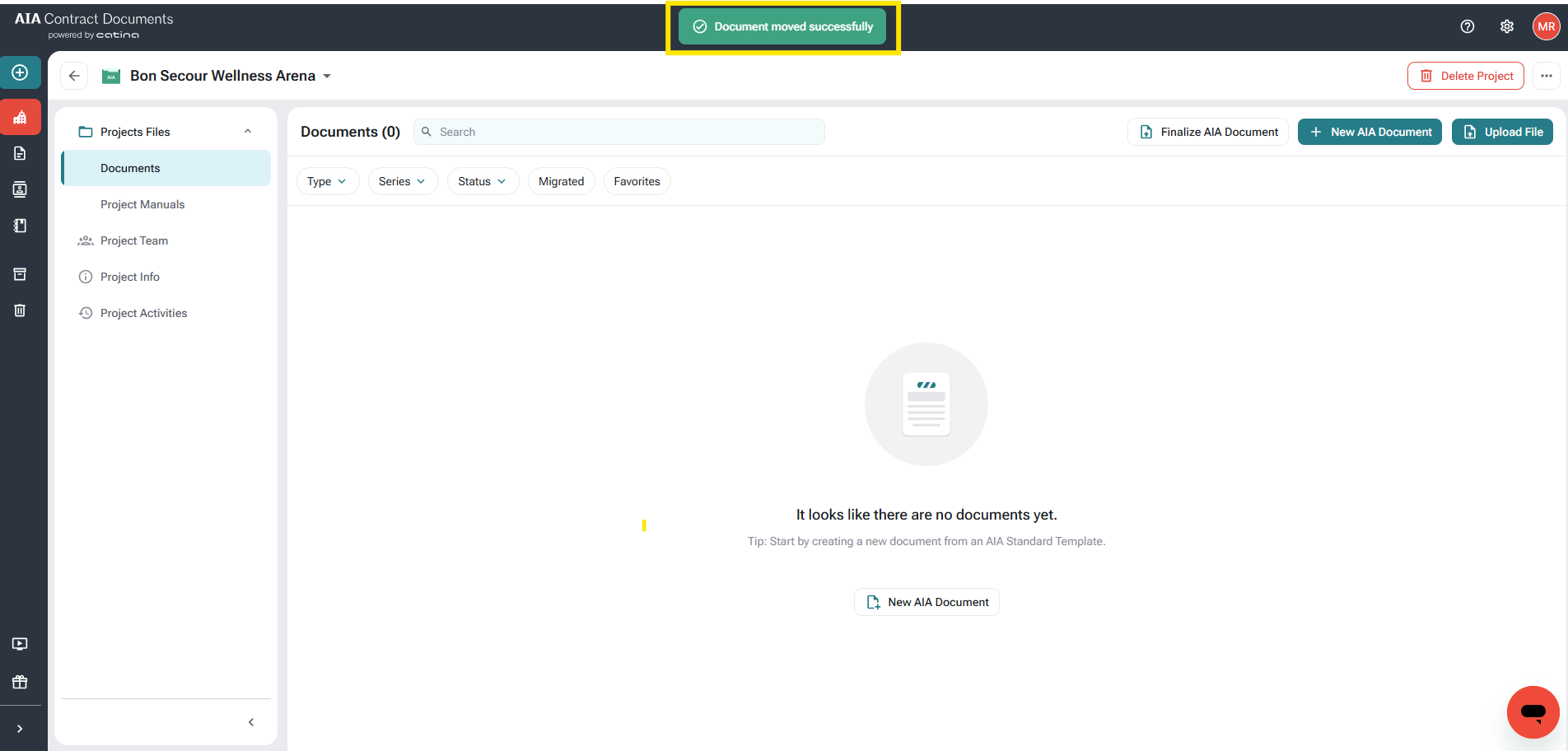Open the settings gear icon
This screenshot has width=1568, height=751.
[1506, 26]
